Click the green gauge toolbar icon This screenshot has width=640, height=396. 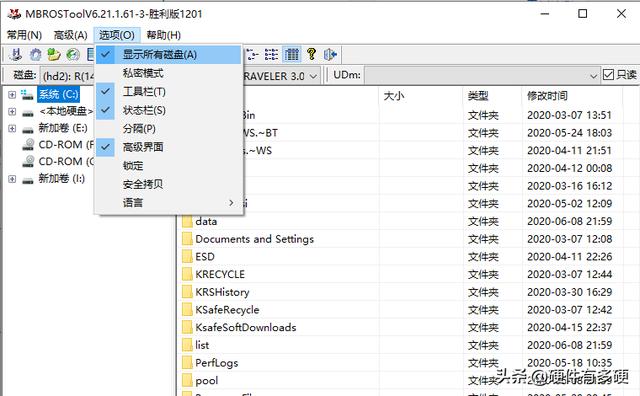pos(72,54)
